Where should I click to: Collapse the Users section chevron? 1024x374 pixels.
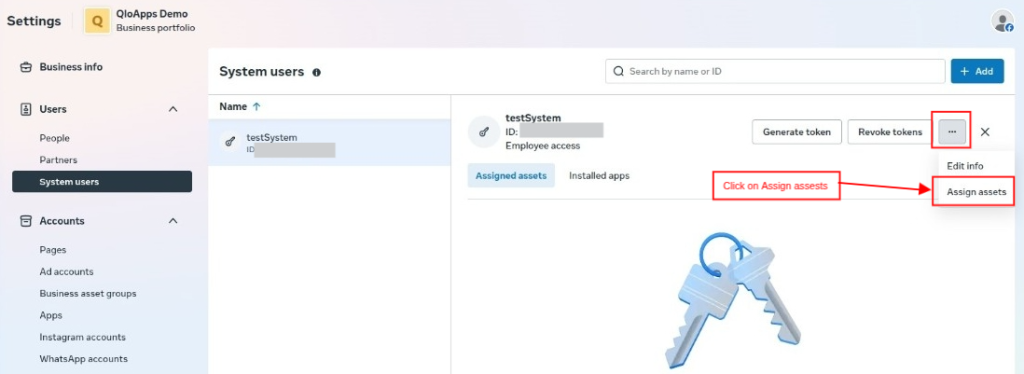tap(173, 109)
